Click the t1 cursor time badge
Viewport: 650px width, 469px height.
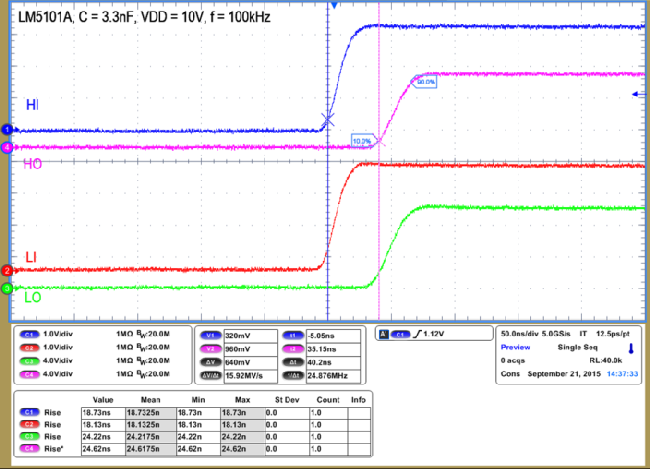tap(293, 335)
